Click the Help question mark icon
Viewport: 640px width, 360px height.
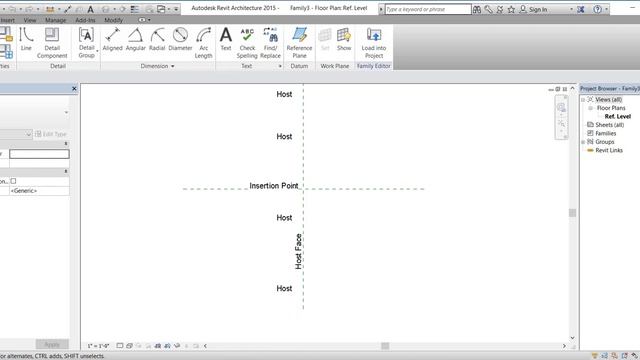tap(597, 9)
